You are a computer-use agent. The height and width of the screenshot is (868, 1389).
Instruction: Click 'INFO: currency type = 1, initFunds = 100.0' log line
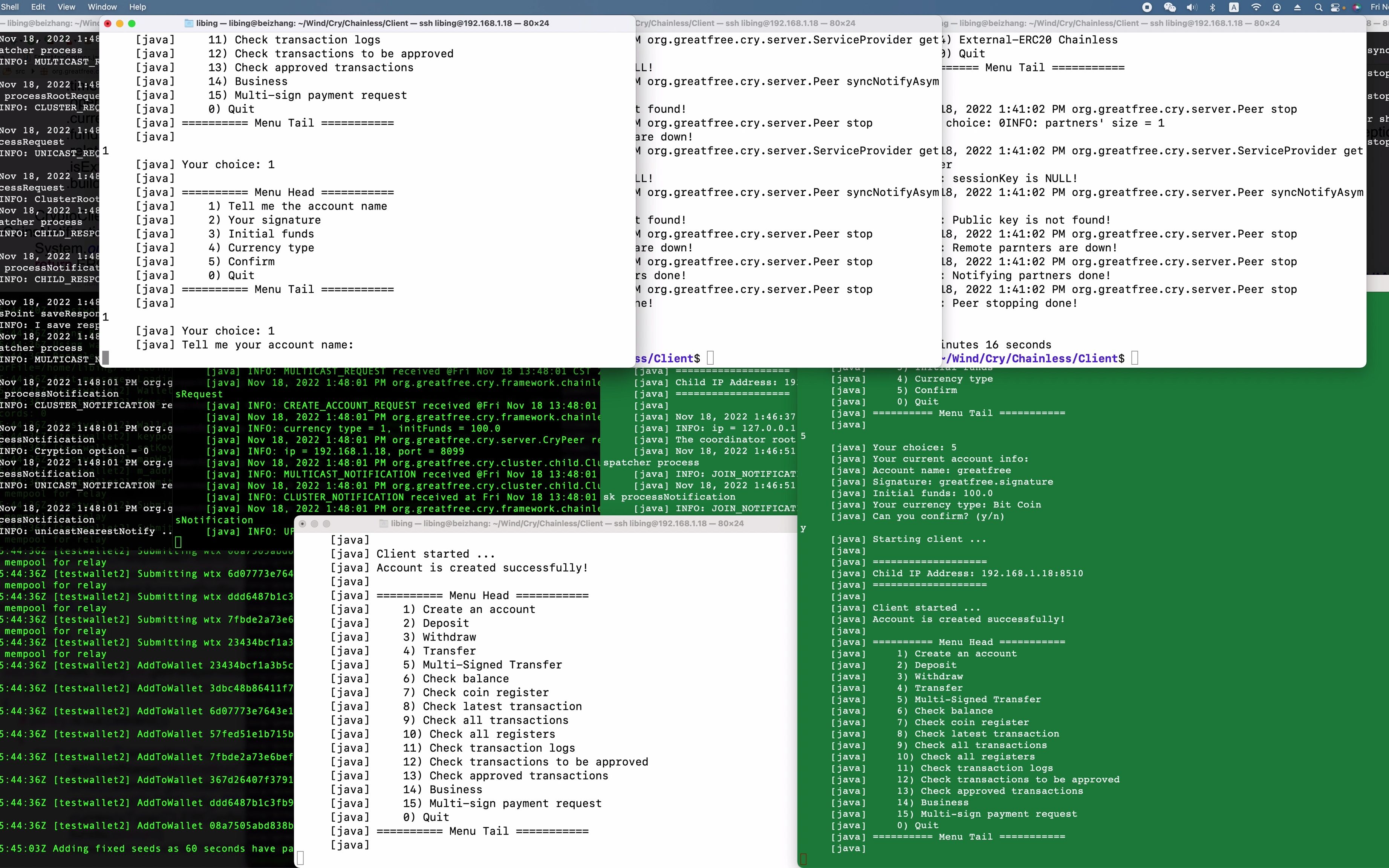pos(374,428)
